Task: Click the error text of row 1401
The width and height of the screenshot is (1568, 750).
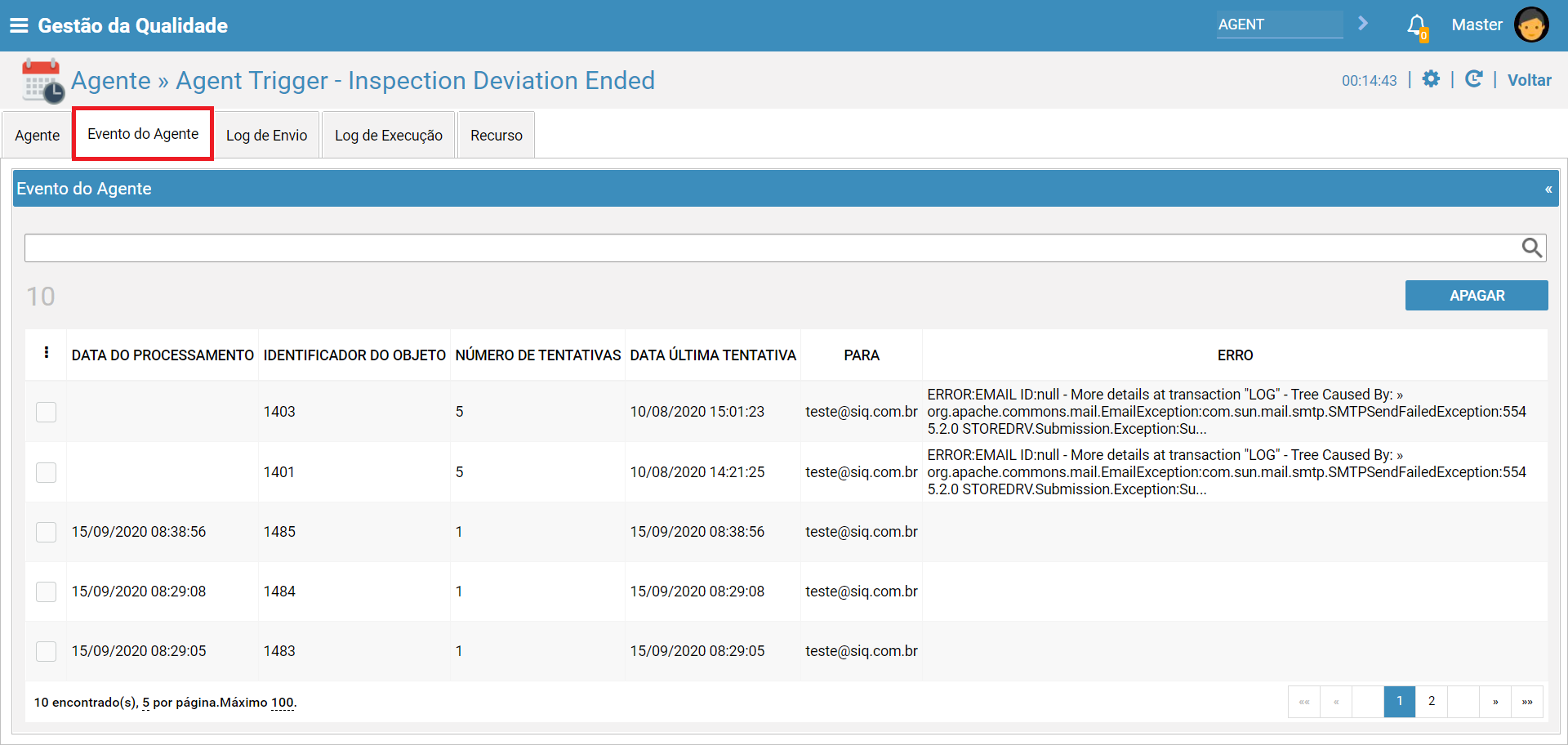Action: 1227,472
